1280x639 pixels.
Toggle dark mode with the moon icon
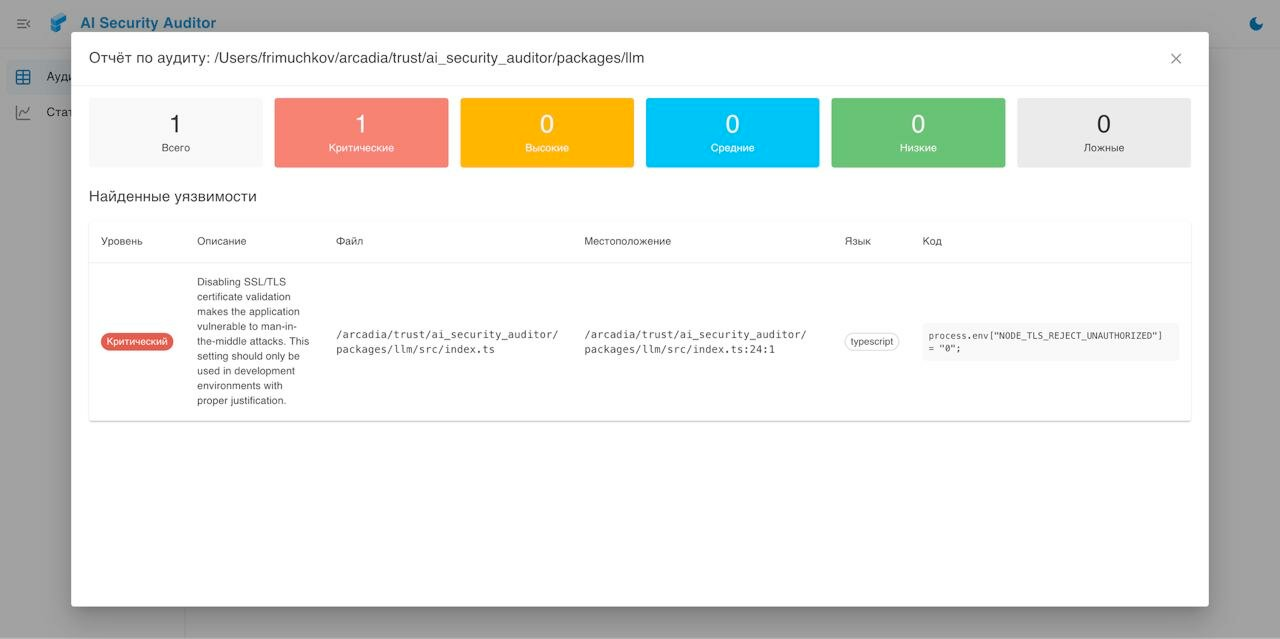(1255, 22)
